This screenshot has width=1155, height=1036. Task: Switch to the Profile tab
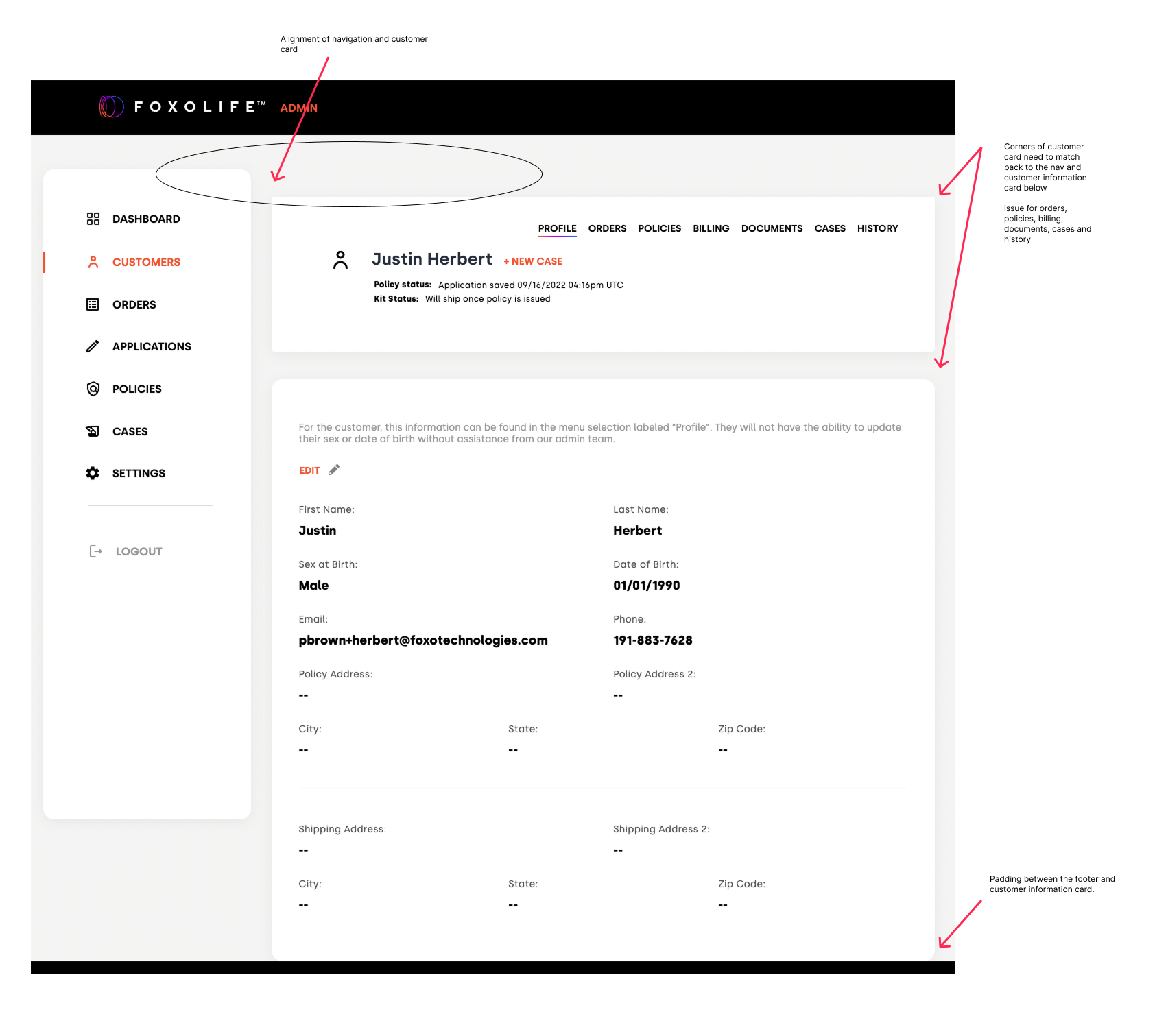click(x=558, y=228)
